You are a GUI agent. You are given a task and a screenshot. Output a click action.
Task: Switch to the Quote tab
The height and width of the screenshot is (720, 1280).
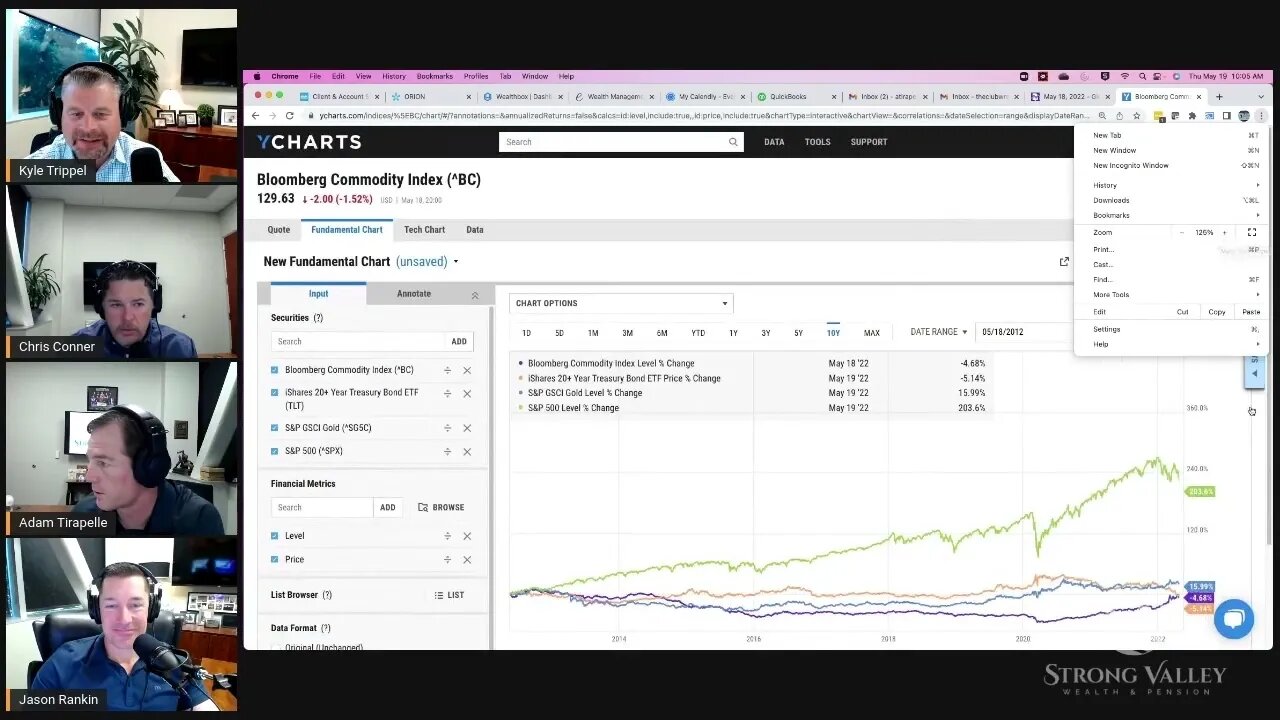(x=279, y=230)
